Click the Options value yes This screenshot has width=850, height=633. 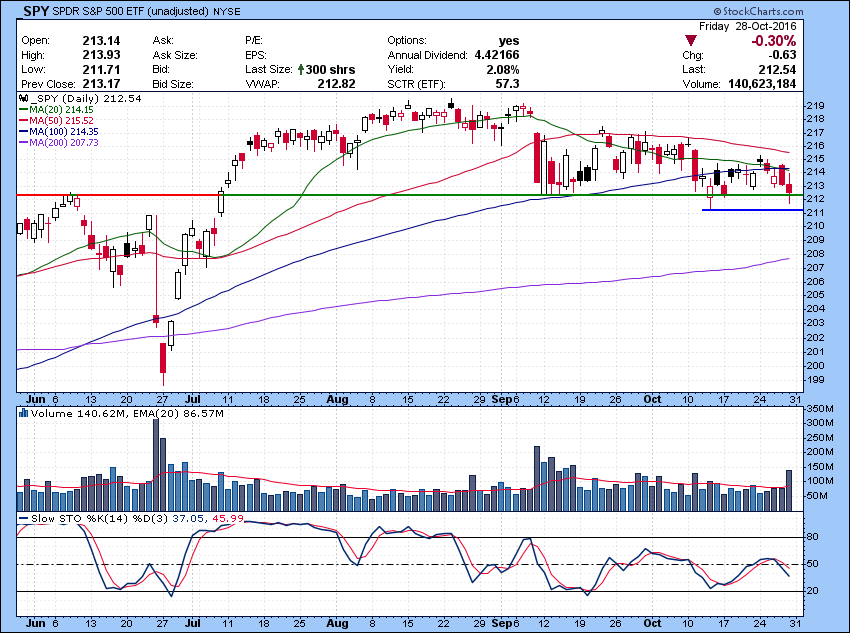tap(509, 41)
